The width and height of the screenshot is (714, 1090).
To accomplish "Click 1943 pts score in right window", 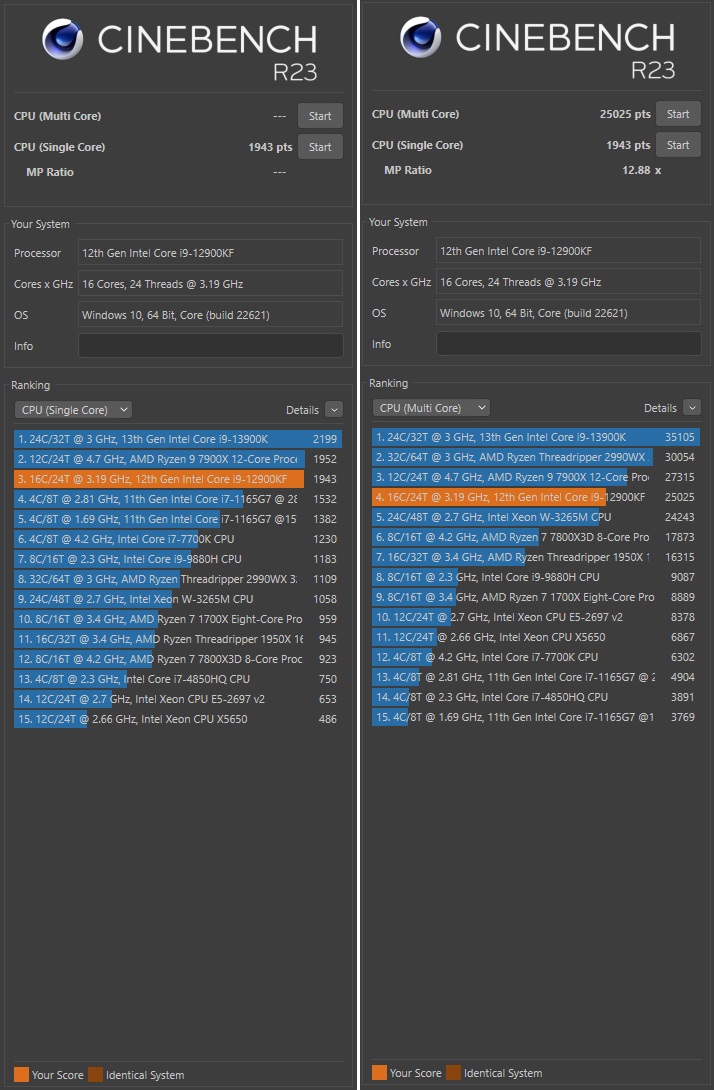I will coord(628,145).
